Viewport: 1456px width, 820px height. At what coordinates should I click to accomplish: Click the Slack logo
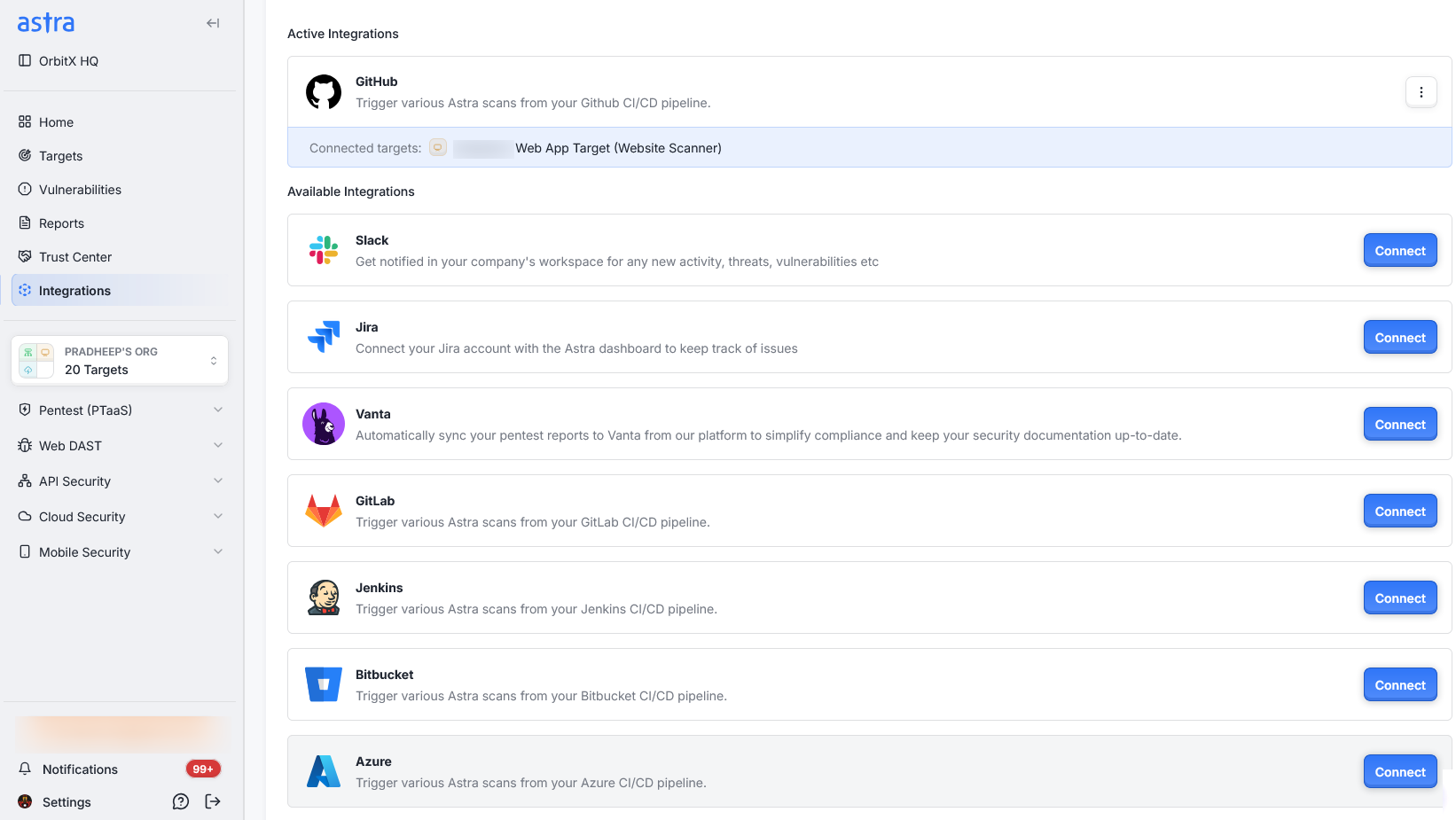point(324,250)
